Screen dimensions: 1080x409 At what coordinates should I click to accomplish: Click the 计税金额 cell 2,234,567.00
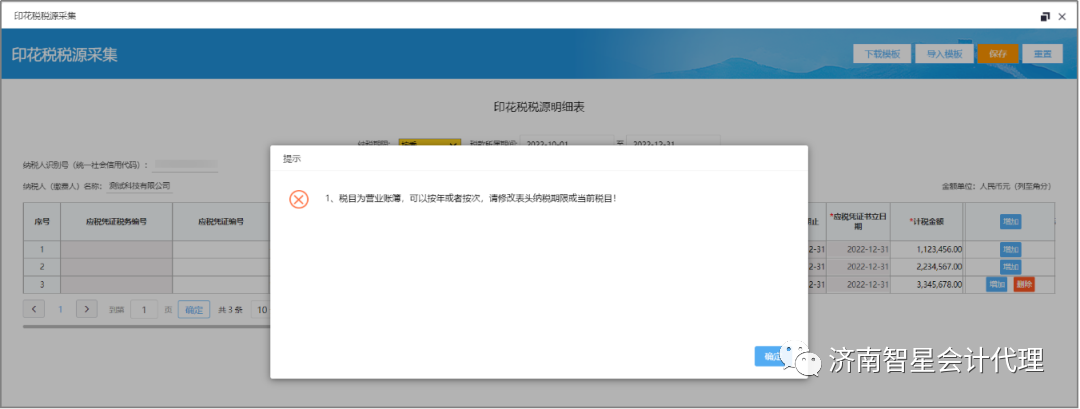tap(927, 266)
